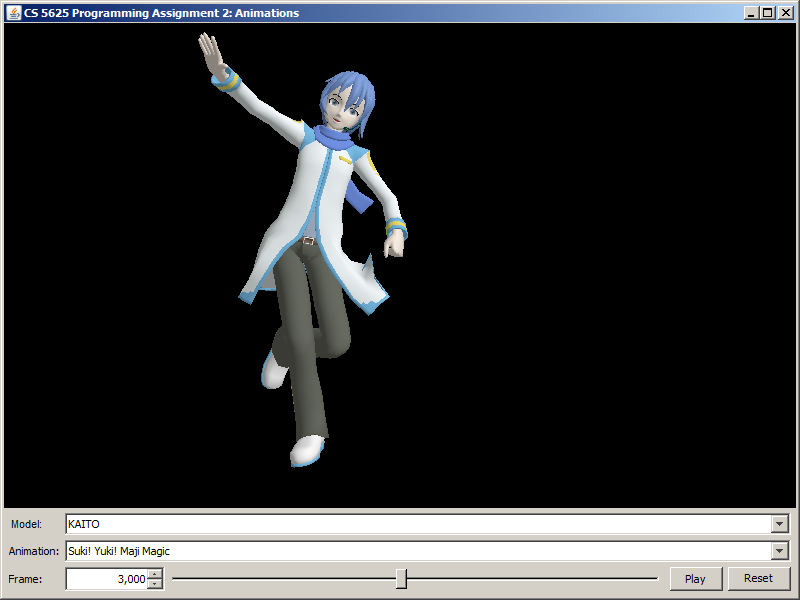Click the window title bar text
Image resolution: width=800 pixels, height=600 pixels.
(160, 13)
